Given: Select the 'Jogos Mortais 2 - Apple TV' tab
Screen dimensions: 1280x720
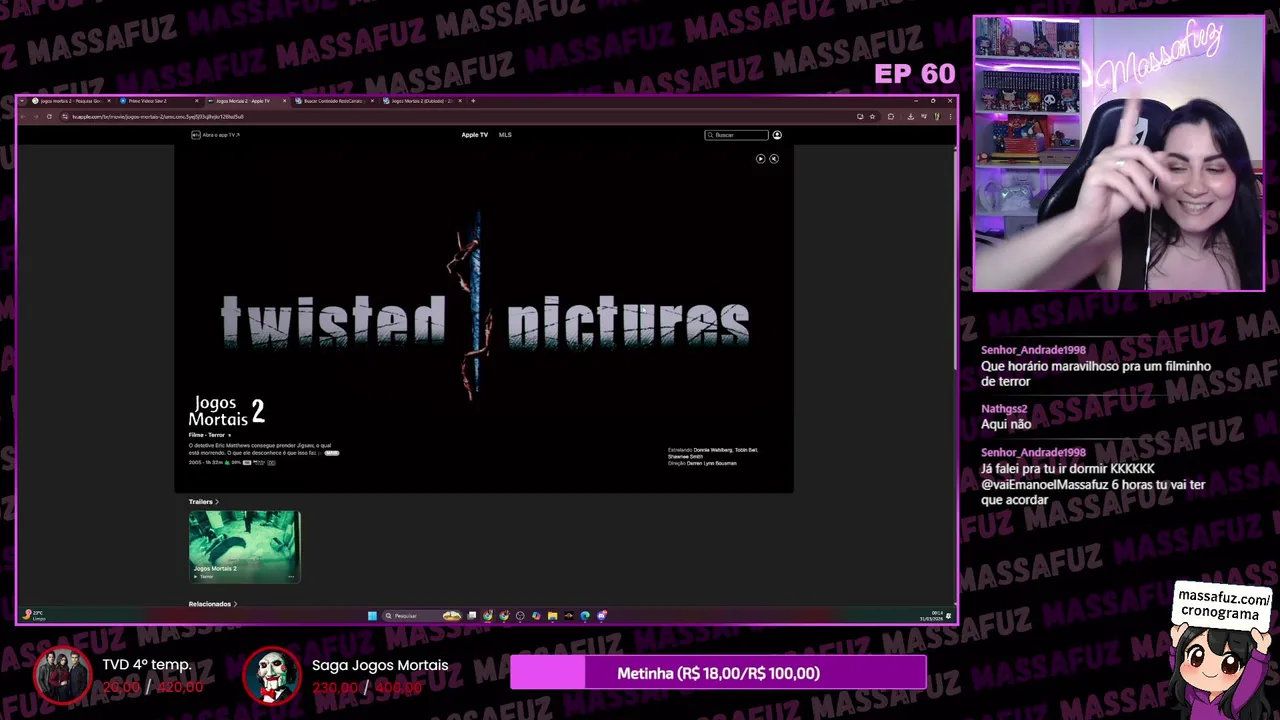Looking at the screenshot, I should 246,101.
